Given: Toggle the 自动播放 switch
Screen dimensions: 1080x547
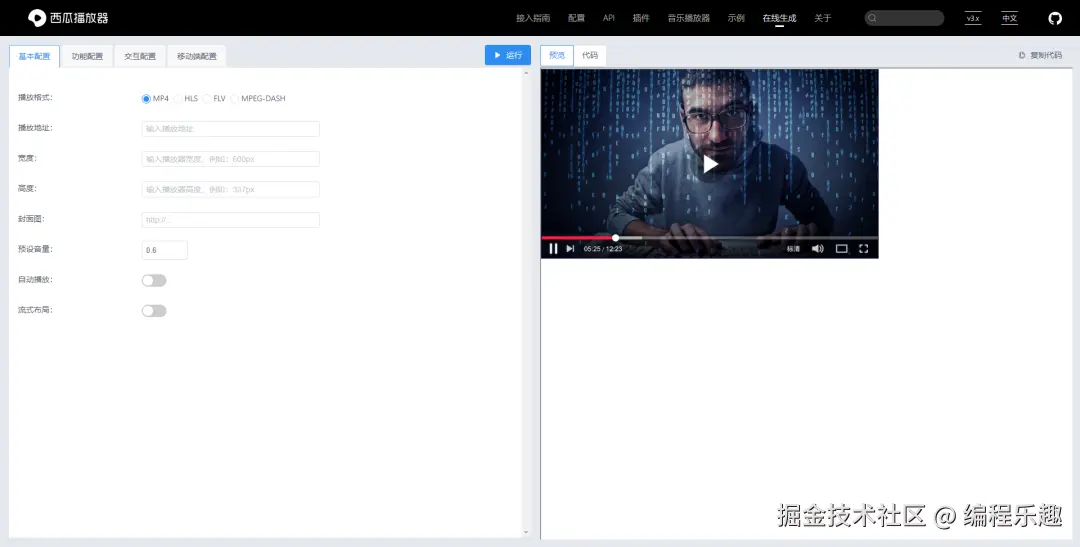Looking at the screenshot, I should tap(154, 280).
